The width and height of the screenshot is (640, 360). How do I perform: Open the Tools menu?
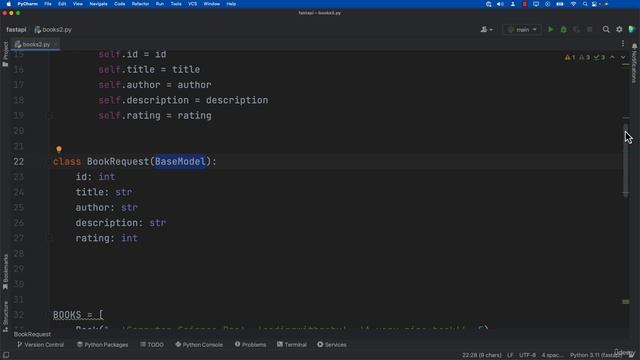[176, 4]
